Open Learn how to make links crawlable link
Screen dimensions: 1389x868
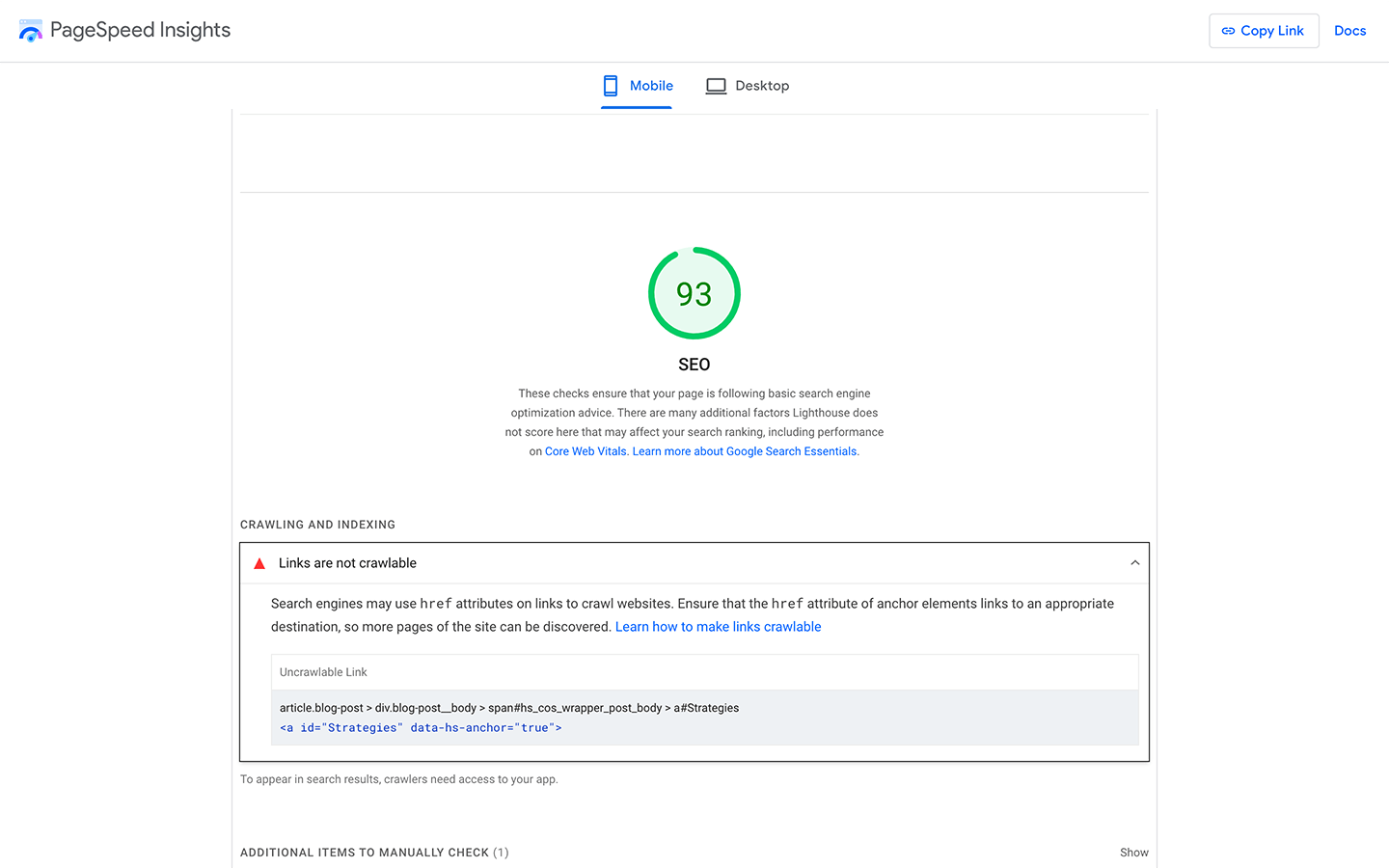pyautogui.click(x=719, y=627)
